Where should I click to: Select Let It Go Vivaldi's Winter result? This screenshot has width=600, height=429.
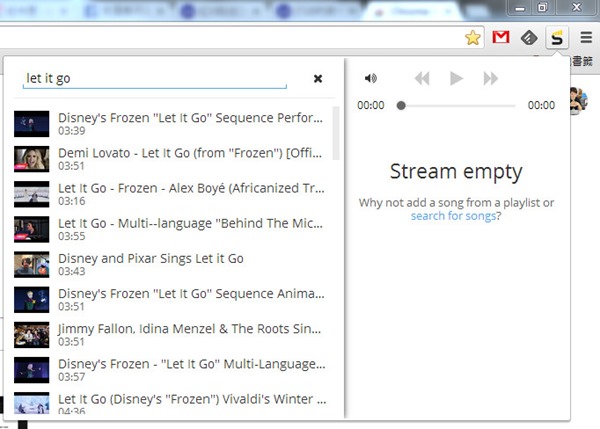tap(172, 404)
